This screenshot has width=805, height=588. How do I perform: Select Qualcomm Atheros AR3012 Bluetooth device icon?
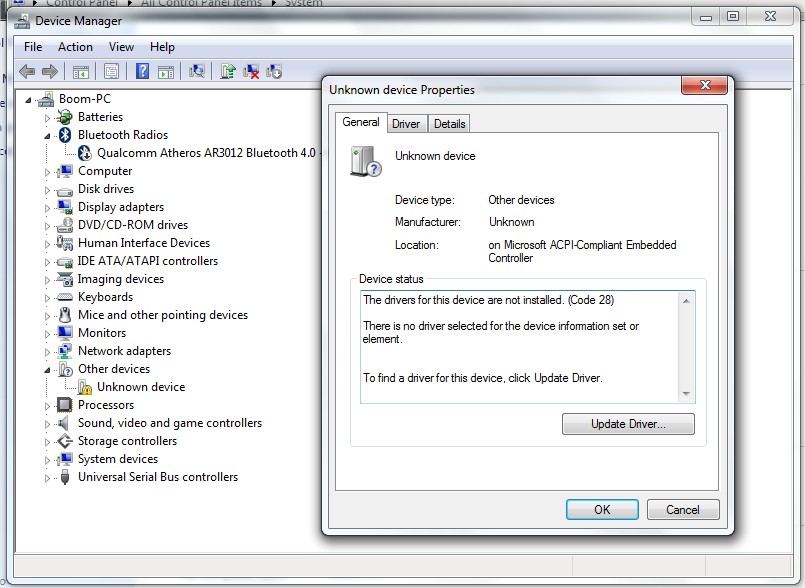tap(84, 153)
